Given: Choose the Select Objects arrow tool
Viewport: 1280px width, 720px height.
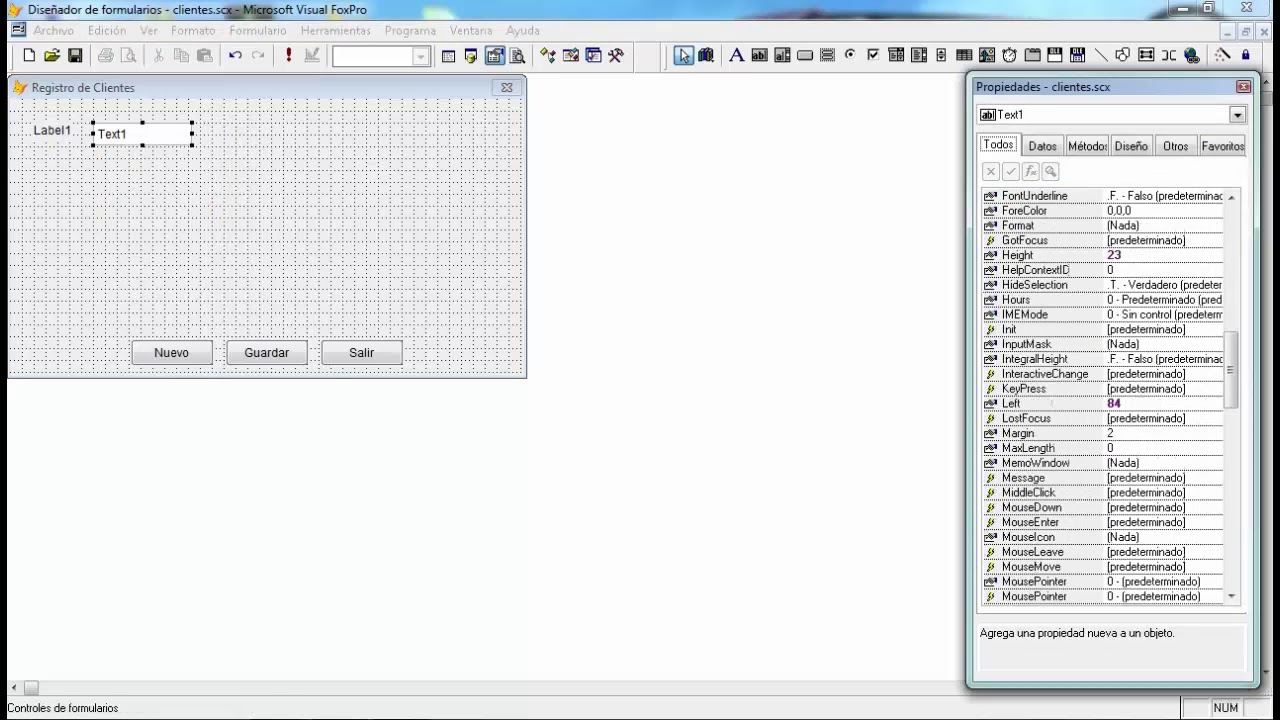Looking at the screenshot, I should coord(683,56).
